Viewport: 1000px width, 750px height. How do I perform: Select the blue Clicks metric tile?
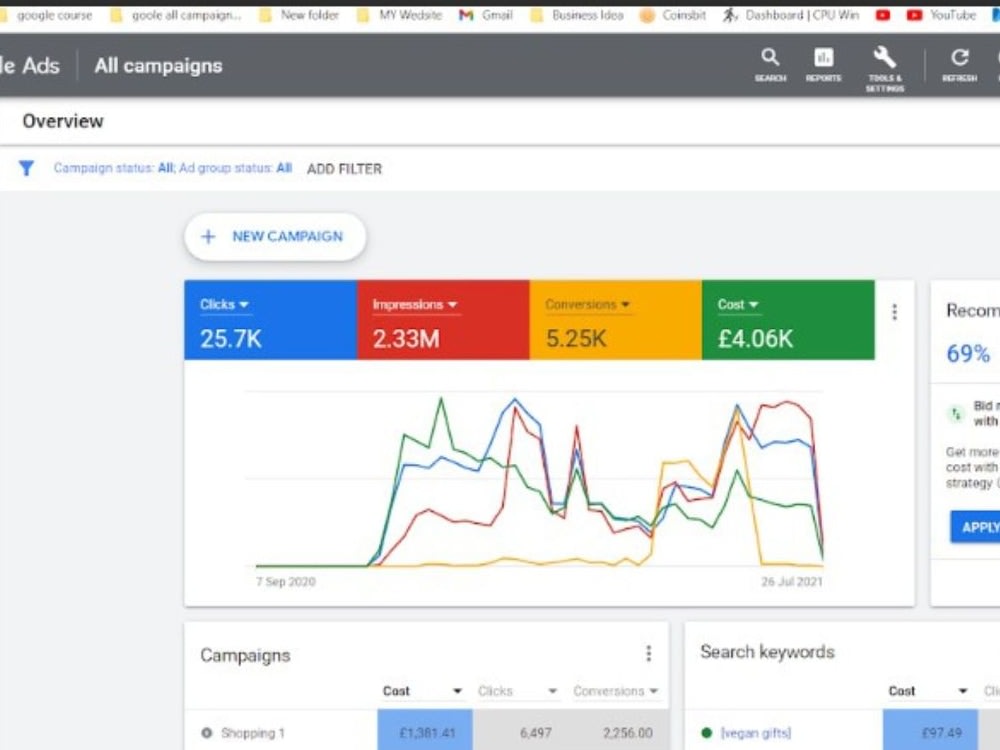click(x=270, y=320)
